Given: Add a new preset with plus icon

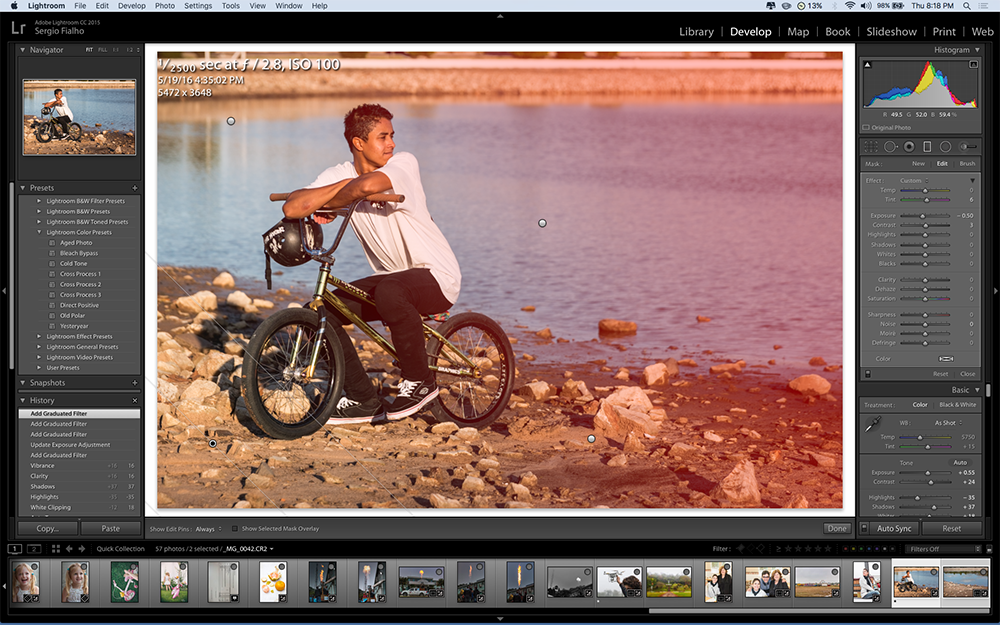Looking at the screenshot, I should 134,188.
